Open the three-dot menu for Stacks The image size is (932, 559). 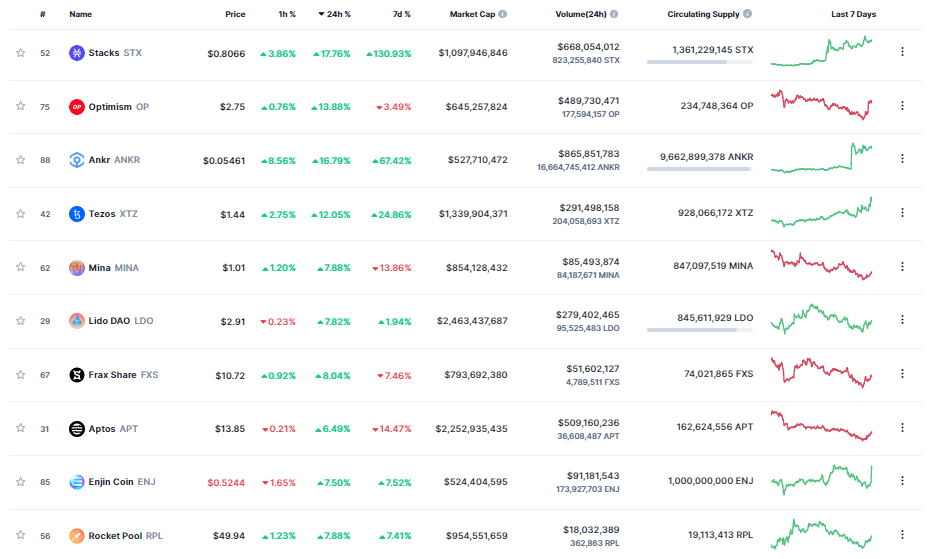pos(902,51)
